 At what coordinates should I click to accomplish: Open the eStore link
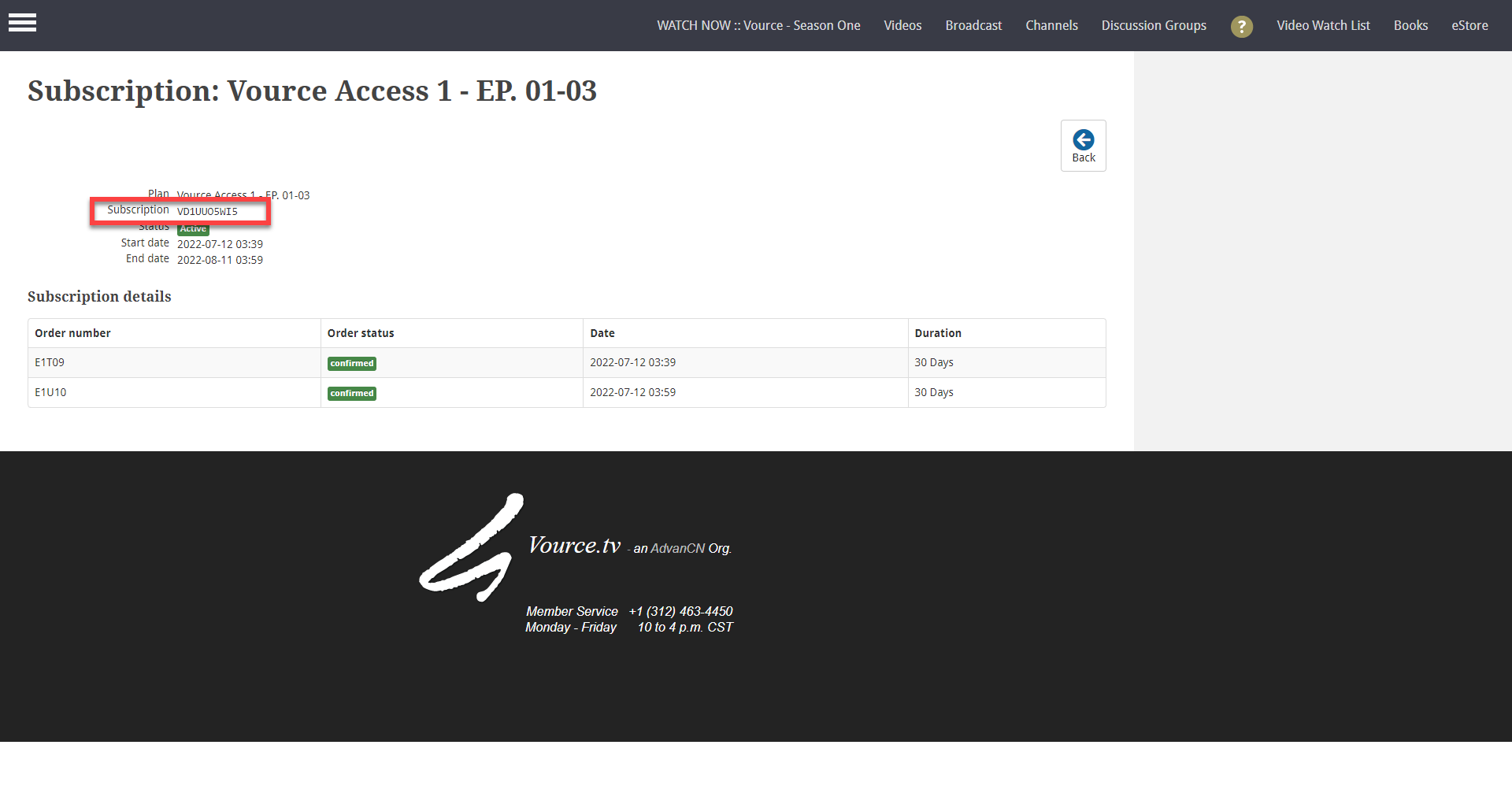(x=1469, y=25)
